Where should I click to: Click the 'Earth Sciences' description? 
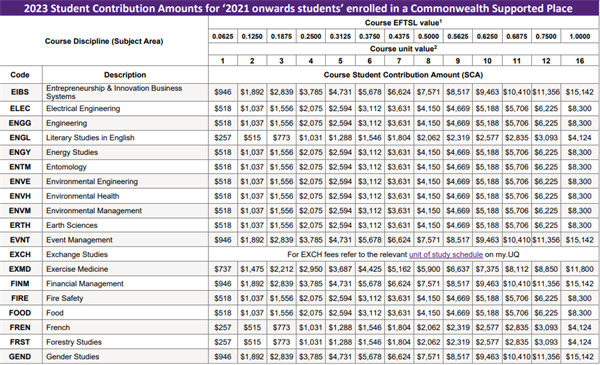(x=72, y=225)
